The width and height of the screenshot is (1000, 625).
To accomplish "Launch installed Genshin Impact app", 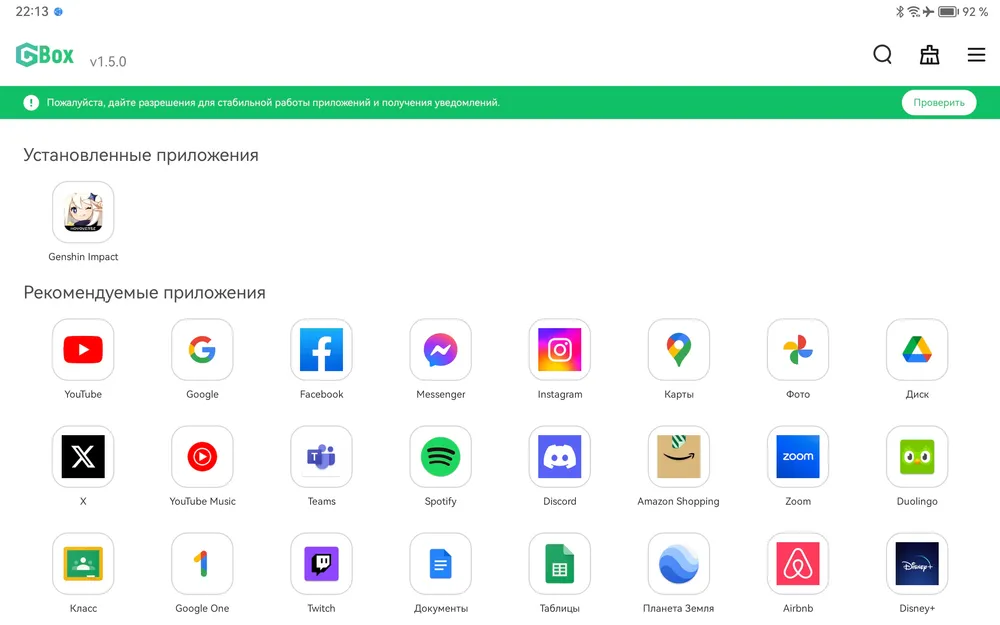I will click(x=83, y=212).
